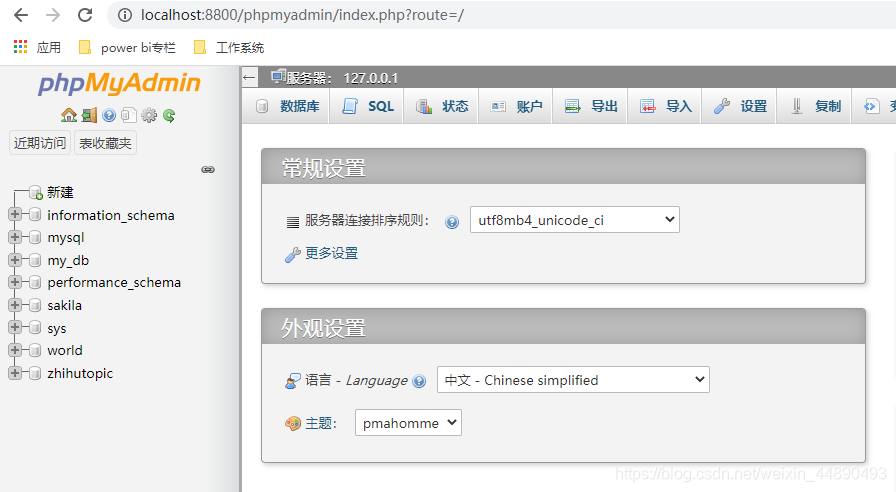View site information icon in address bar
896x492 pixels.
pyautogui.click(x=125, y=15)
